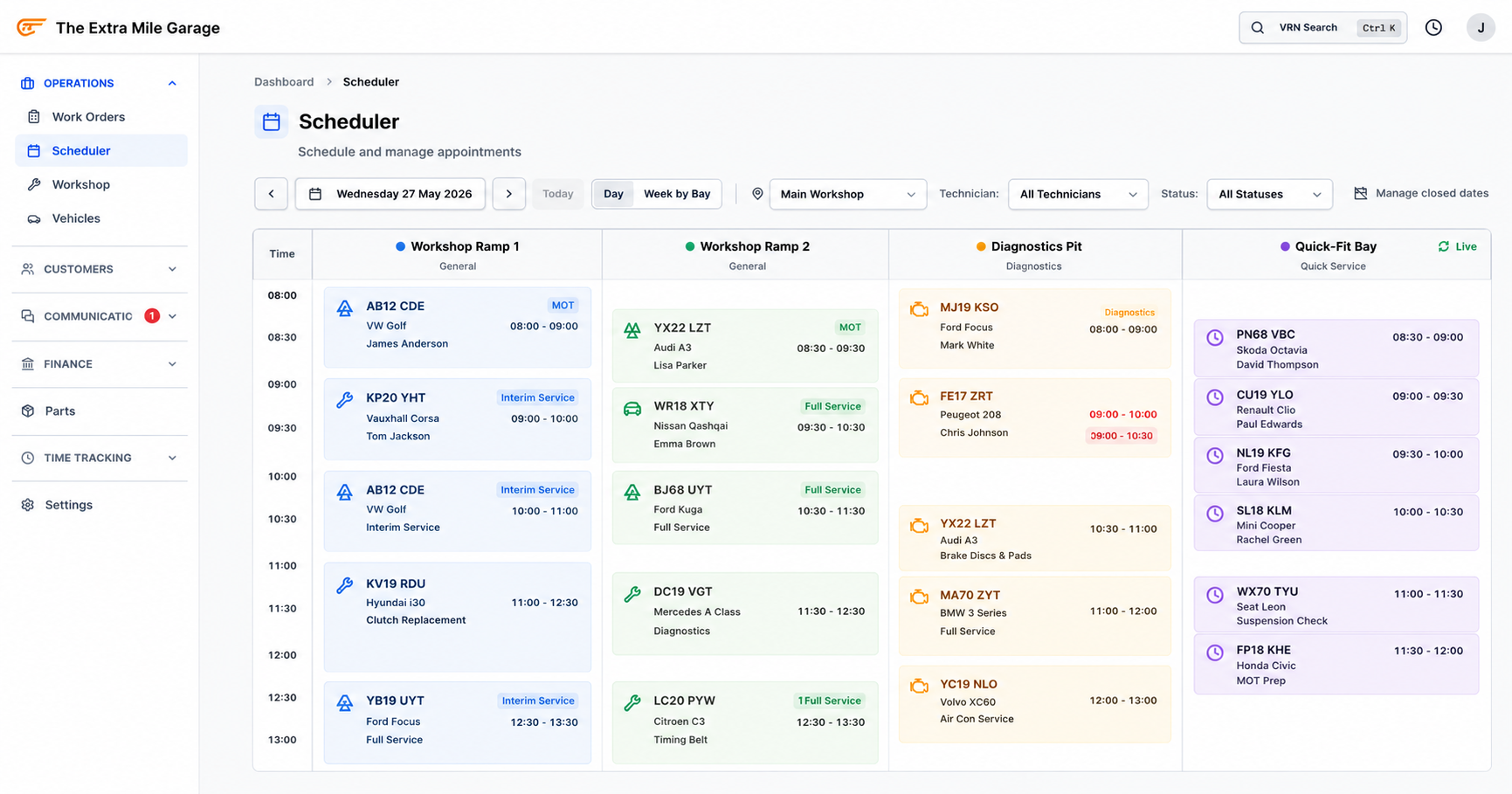This screenshot has width=1512, height=794.
Task: Open the date picker Wednesday 27 May 2026
Action: (390, 194)
